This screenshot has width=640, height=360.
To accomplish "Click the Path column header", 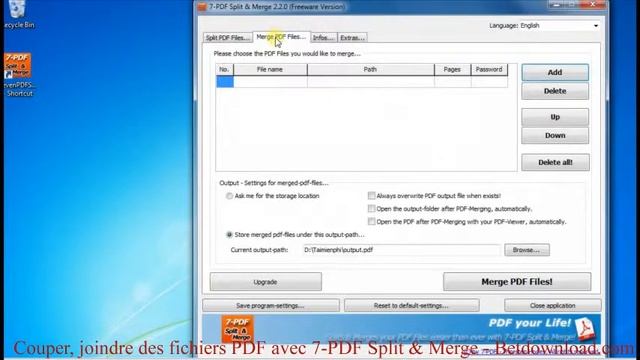I will click(x=371, y=70).
